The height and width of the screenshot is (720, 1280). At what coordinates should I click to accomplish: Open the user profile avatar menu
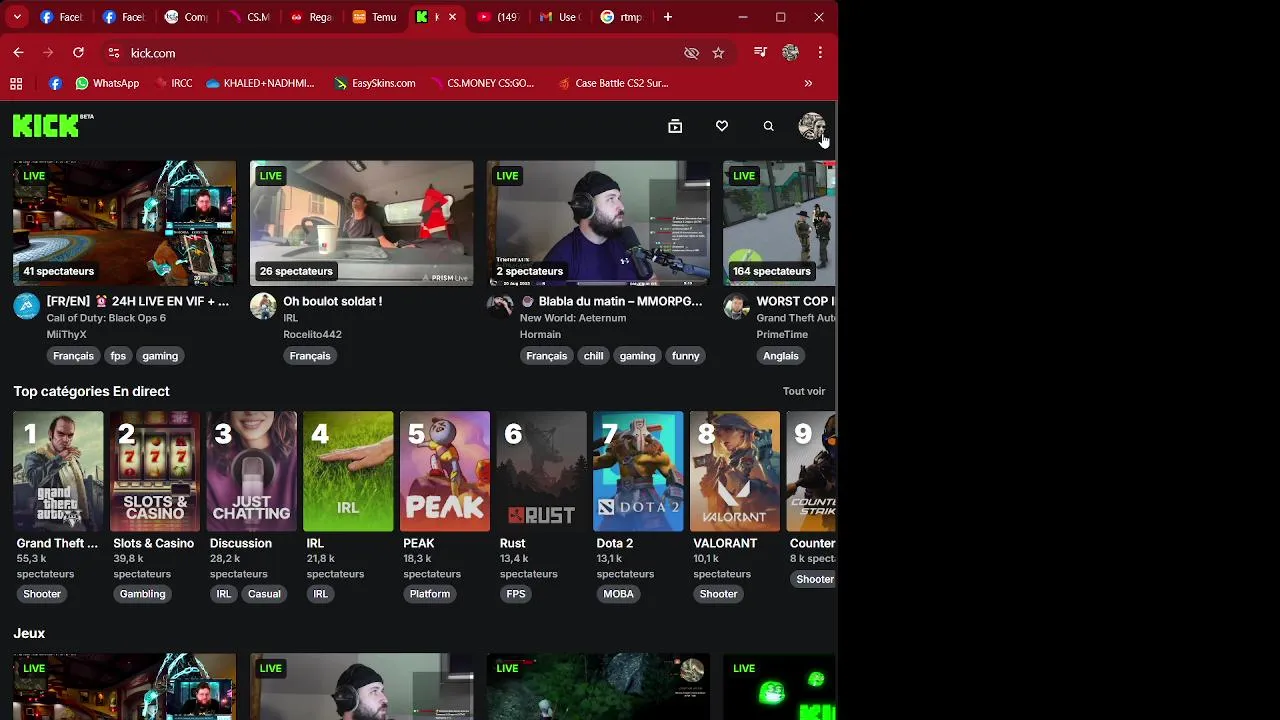click(811, 126)
